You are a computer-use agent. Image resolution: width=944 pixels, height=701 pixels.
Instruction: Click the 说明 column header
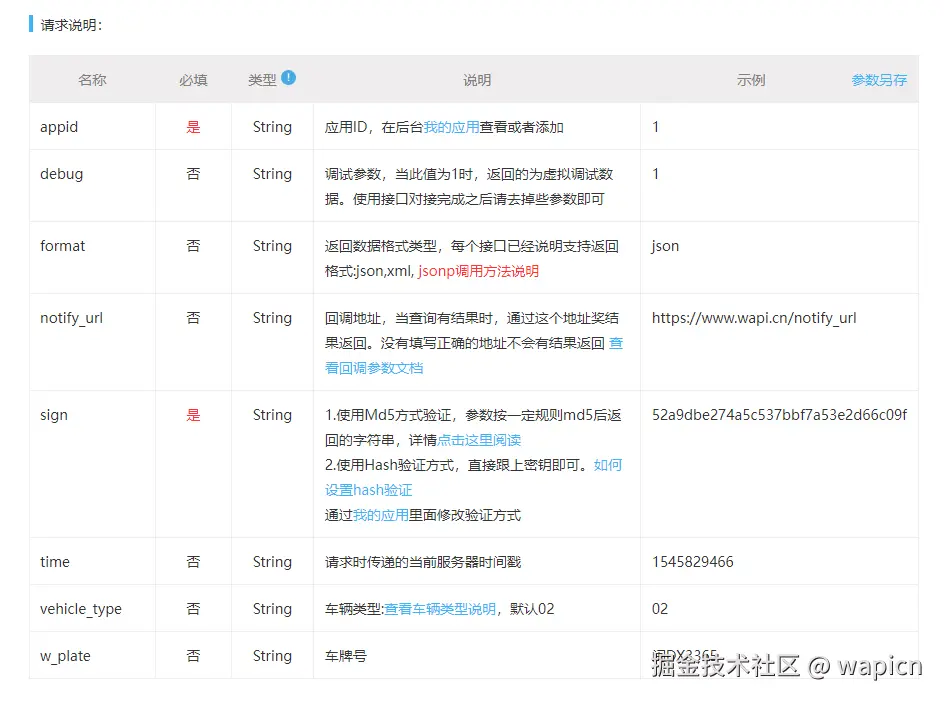pyautogui.click(x=477, y=79)
